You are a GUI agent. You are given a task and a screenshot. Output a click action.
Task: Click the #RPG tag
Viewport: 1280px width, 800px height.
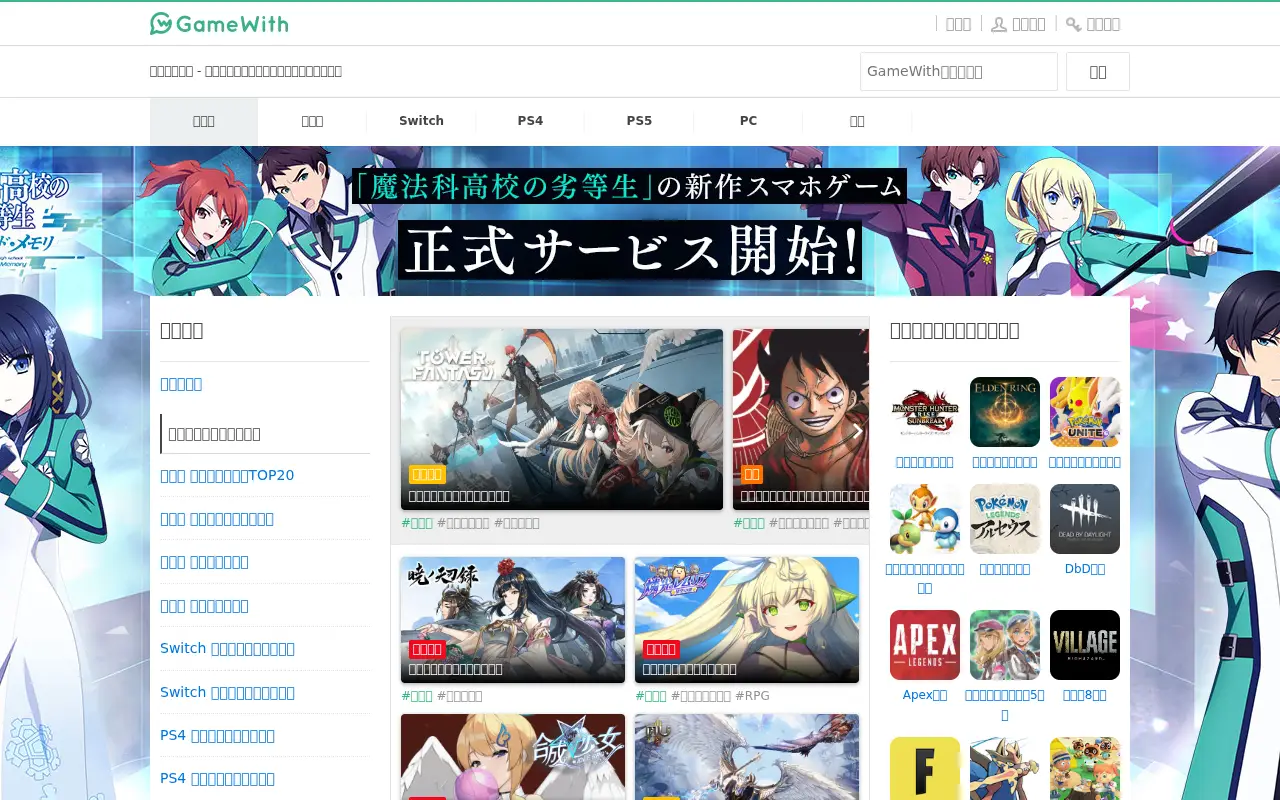click(752, 695)
